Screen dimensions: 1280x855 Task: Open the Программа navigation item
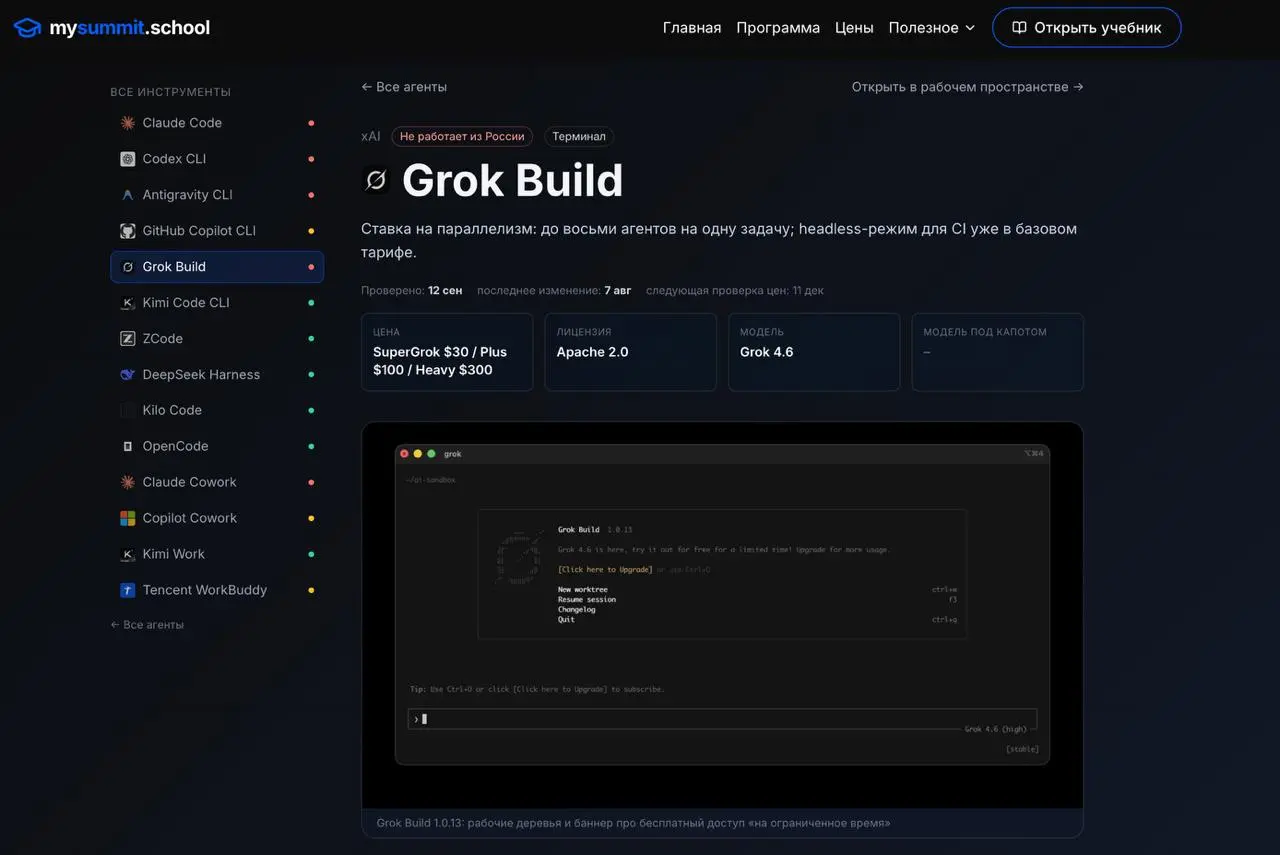click(x=778, y=28)
